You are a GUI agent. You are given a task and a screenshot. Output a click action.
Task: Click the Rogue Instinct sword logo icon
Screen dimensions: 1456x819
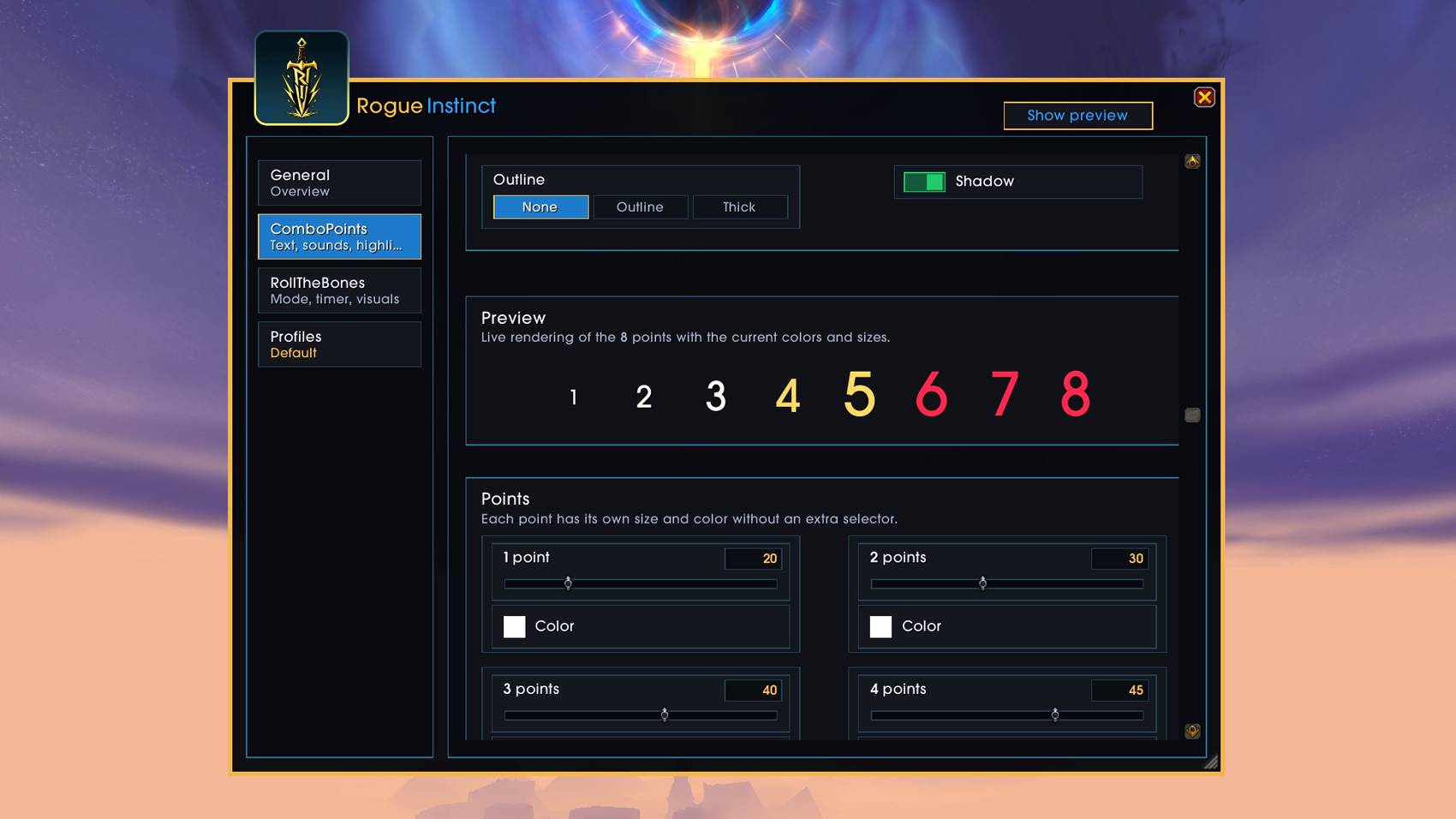point(301,78)
